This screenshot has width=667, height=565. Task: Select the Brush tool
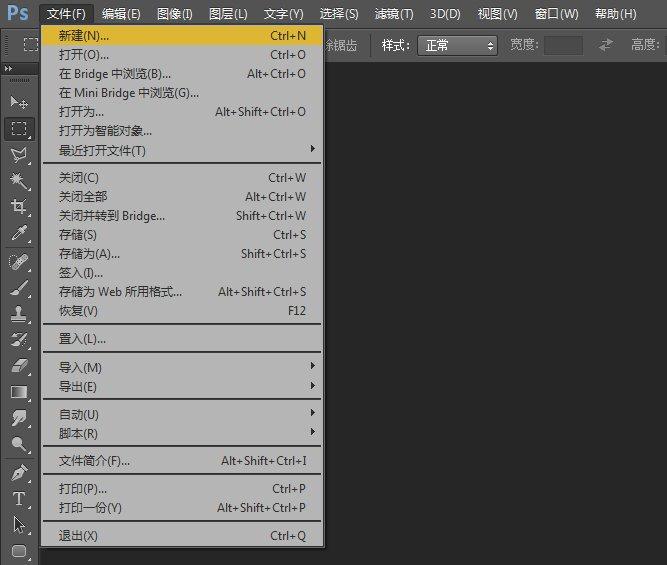[x=19, y=288]
